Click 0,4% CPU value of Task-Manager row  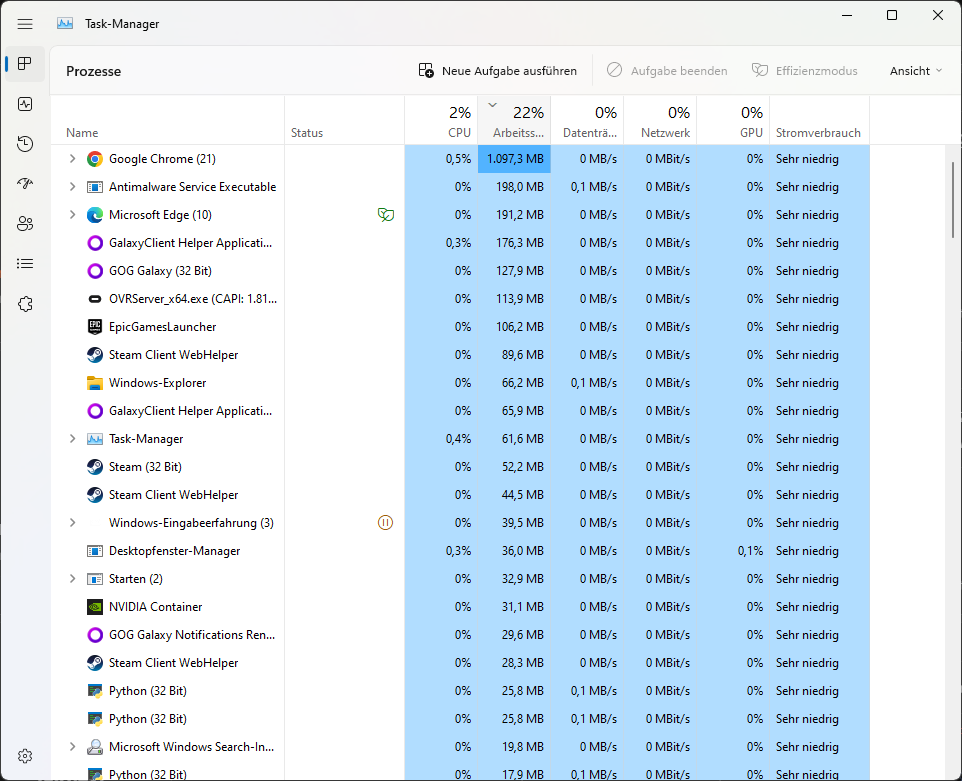[x=458, y=439]
